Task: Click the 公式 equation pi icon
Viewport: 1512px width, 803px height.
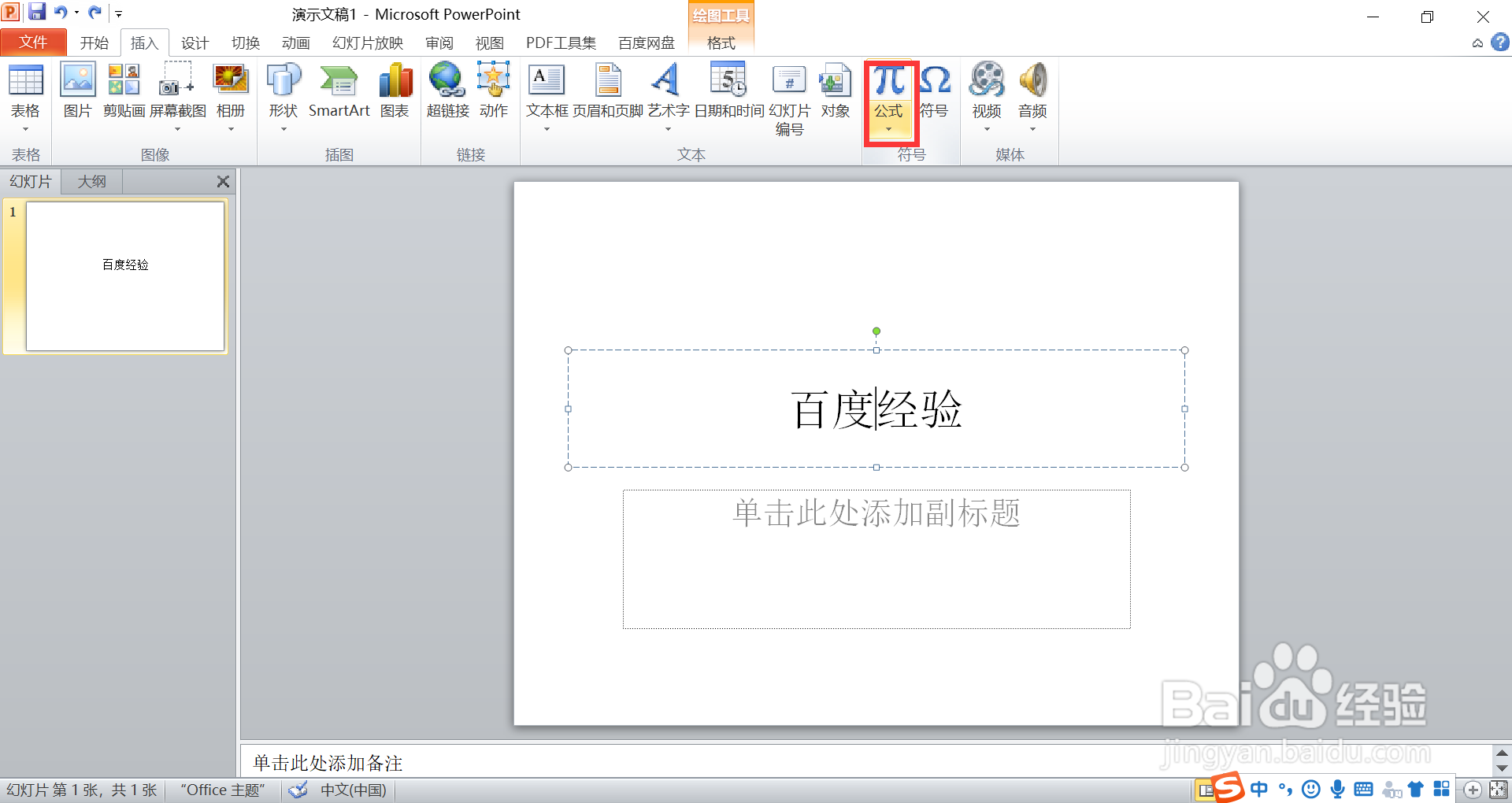Action: coord(889,80)
